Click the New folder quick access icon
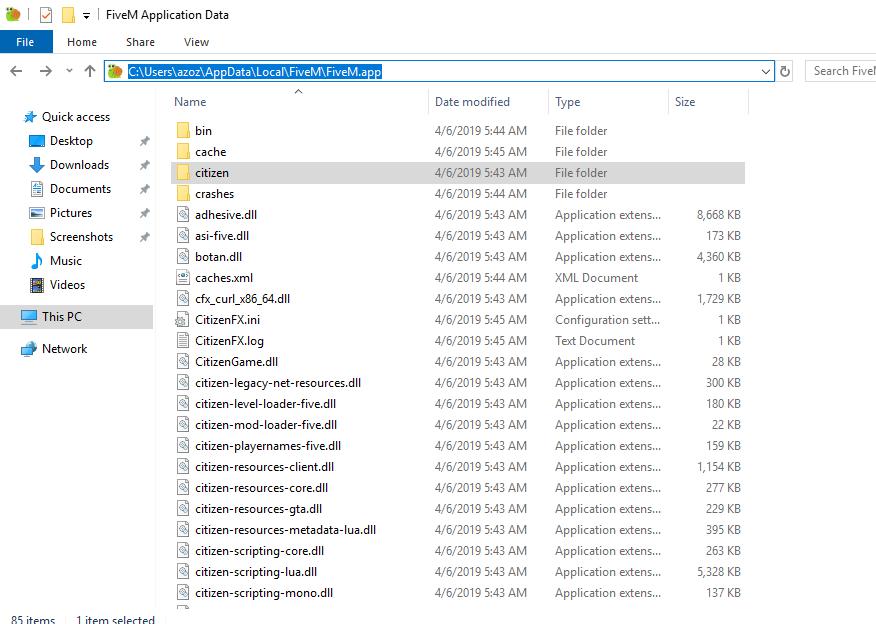The image size is (876, 624). click(68, 15)
